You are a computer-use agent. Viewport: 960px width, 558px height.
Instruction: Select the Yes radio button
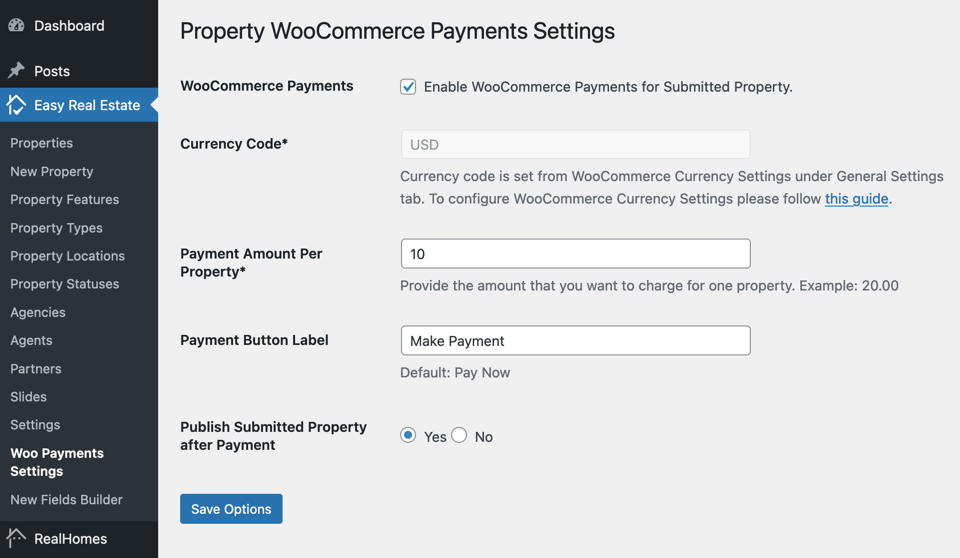pos(408,435)
